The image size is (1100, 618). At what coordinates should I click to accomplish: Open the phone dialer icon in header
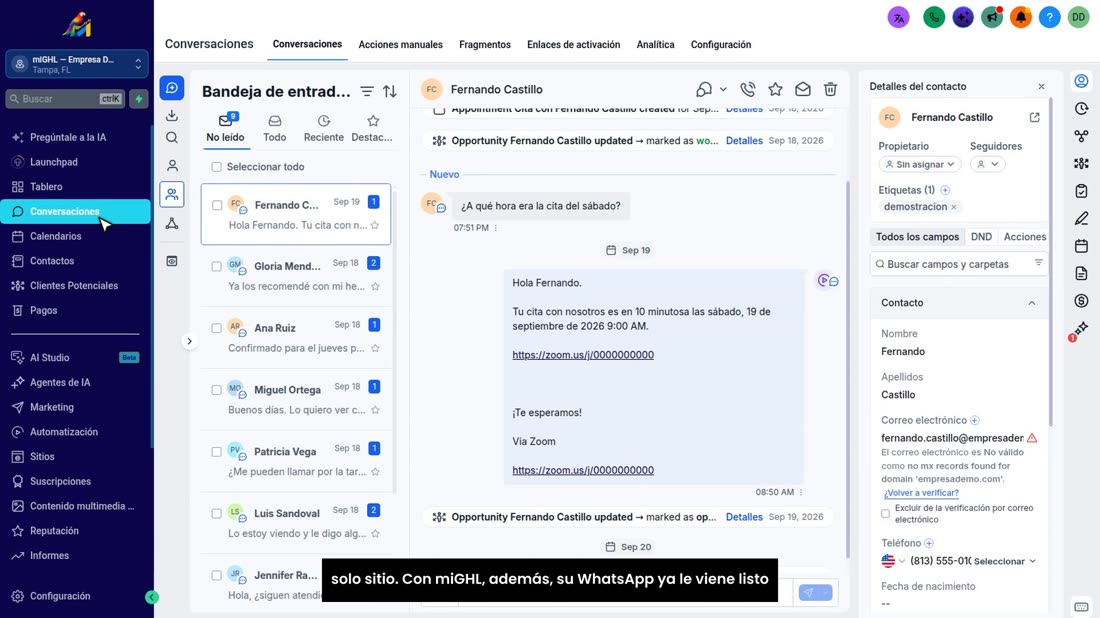[934, 17]
